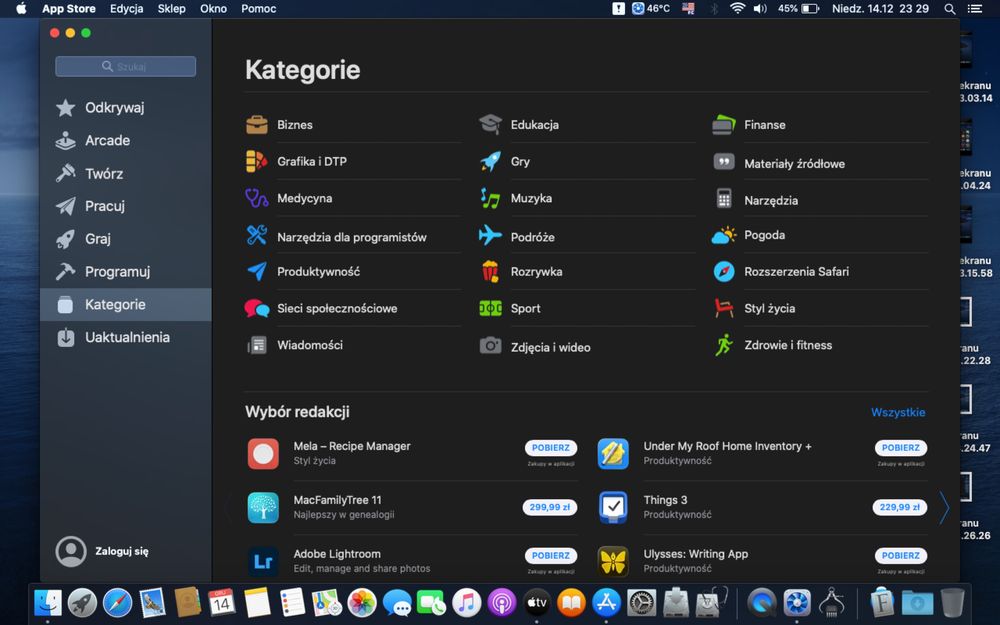The image size is (1000, 625).
Task: Click the Zdrowie i fitness runner icon
Action: click(724, 345)
